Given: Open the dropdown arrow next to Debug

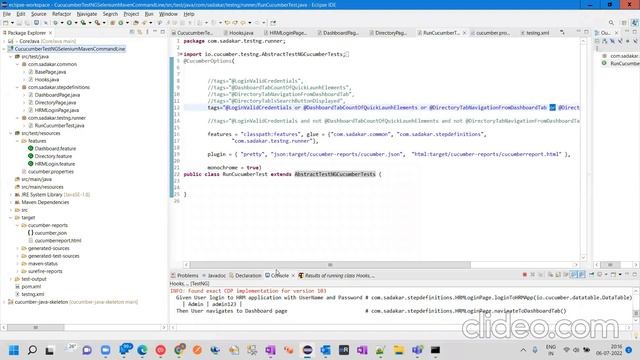Looking at the screenshot, I should 62,23.
